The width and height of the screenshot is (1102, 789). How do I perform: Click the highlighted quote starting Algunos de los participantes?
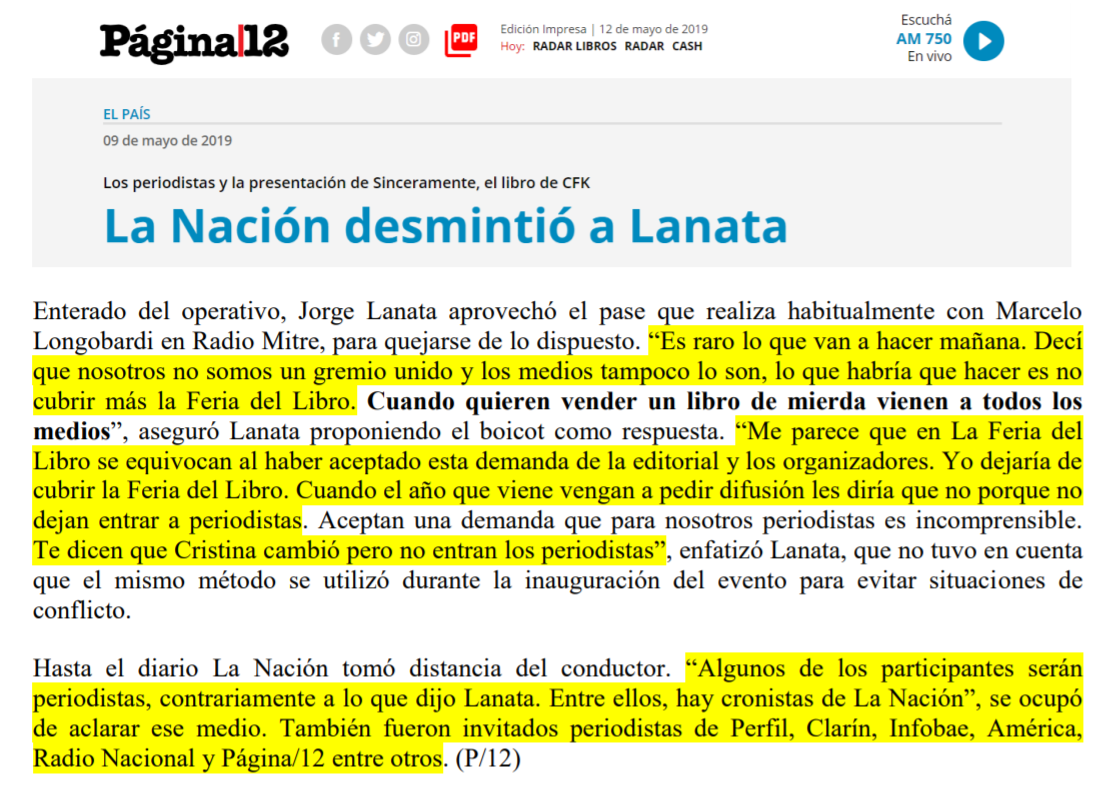(x=883, y=667)
